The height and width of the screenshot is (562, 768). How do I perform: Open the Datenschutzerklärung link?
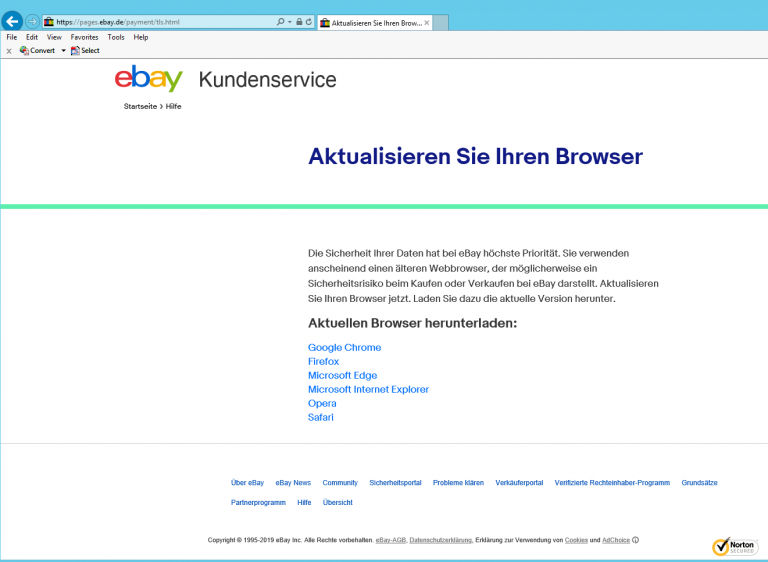click(440, 540)
